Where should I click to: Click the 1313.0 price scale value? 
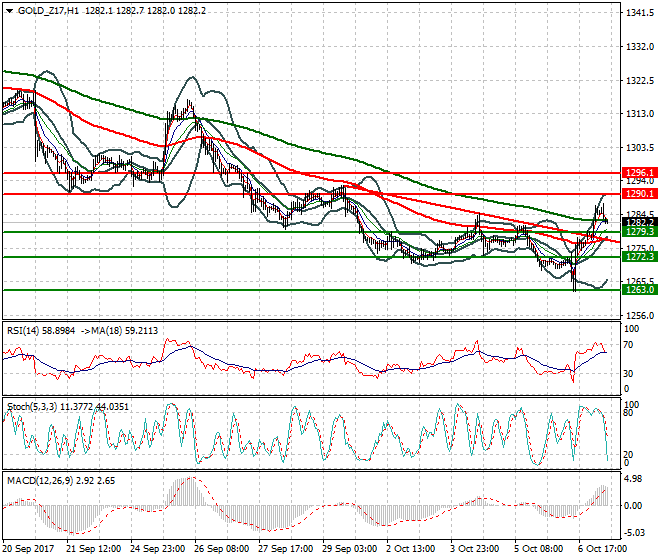pos(640,114)
